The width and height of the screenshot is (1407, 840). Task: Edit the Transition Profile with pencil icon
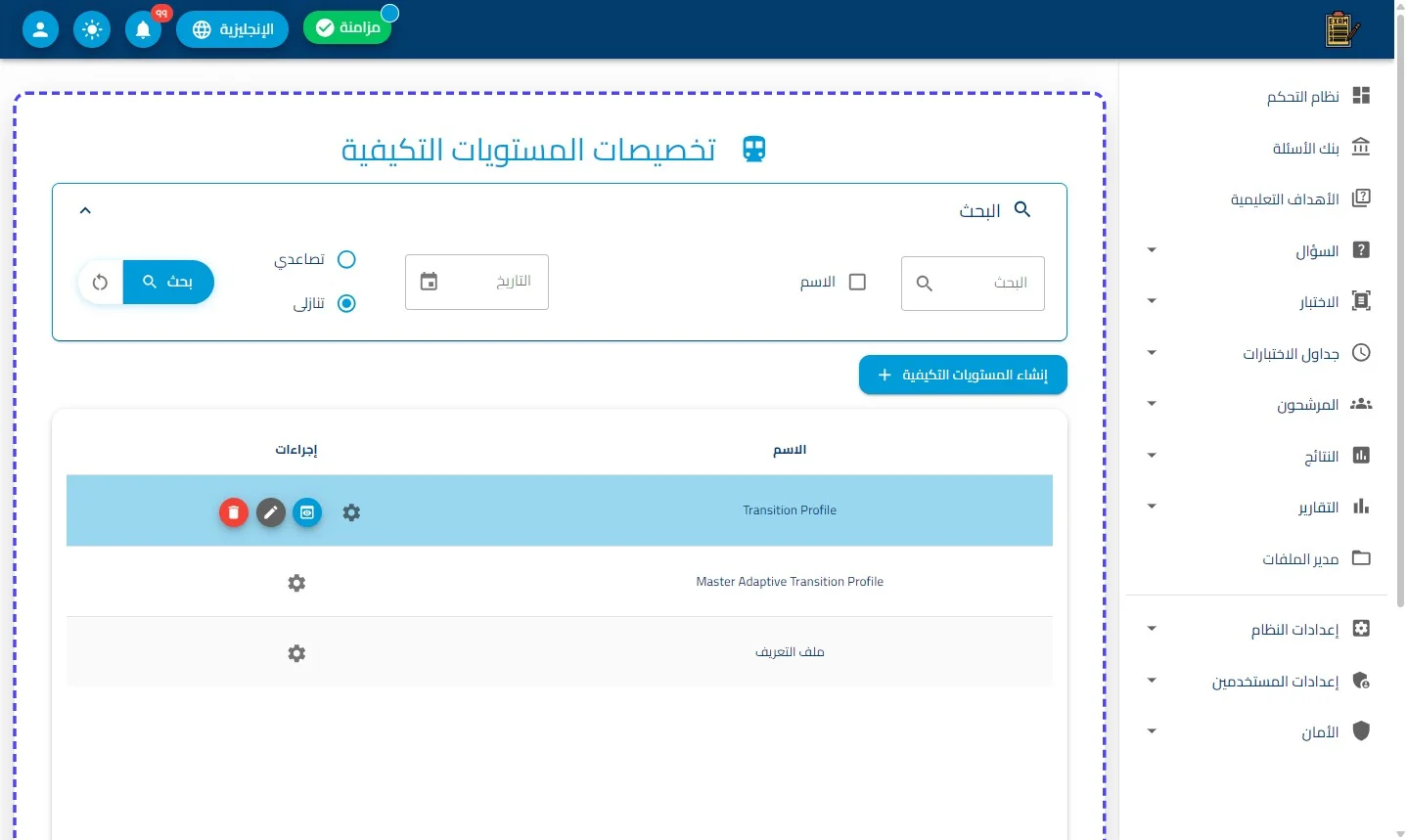pos(271,512)
